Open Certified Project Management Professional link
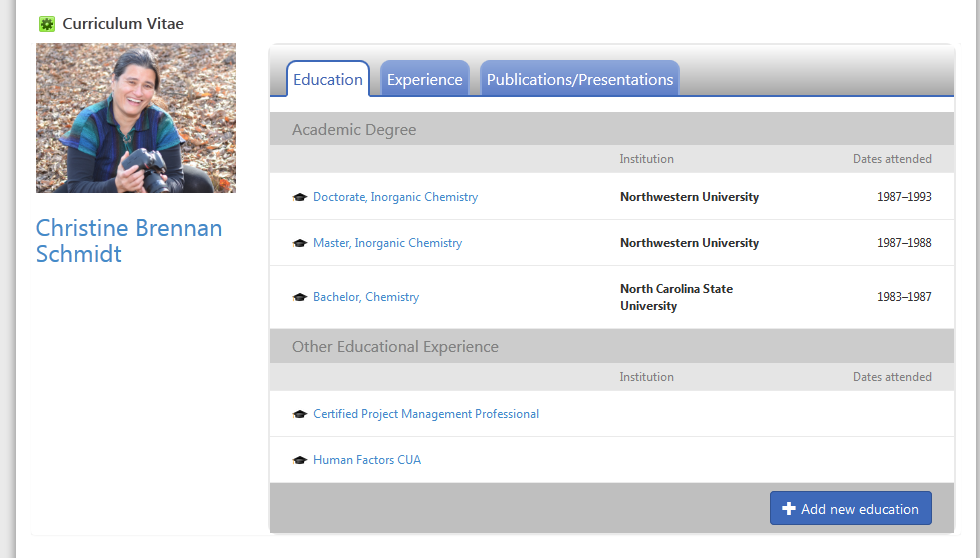980x558 pixels. point(426,414)
